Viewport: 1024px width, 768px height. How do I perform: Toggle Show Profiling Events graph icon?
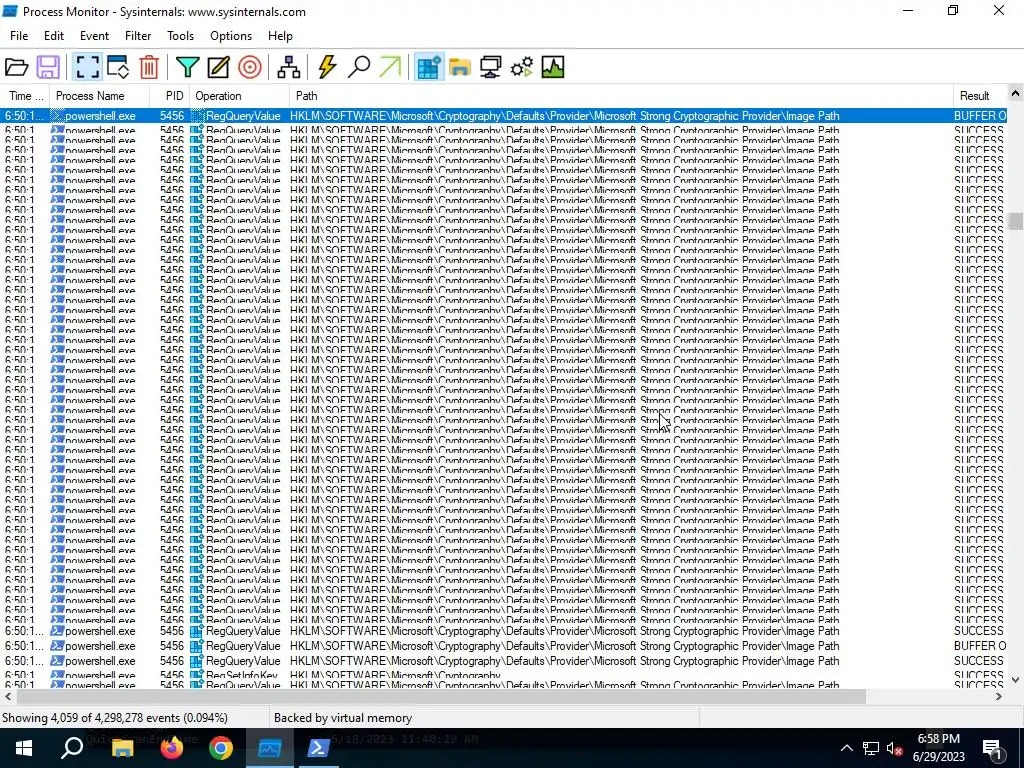coord(552,67)
